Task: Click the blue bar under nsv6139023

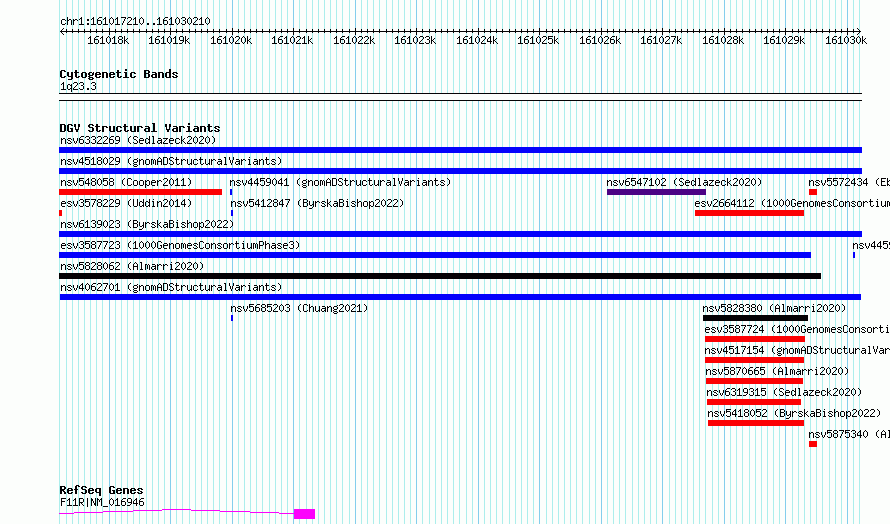Action: pos(460,234)
